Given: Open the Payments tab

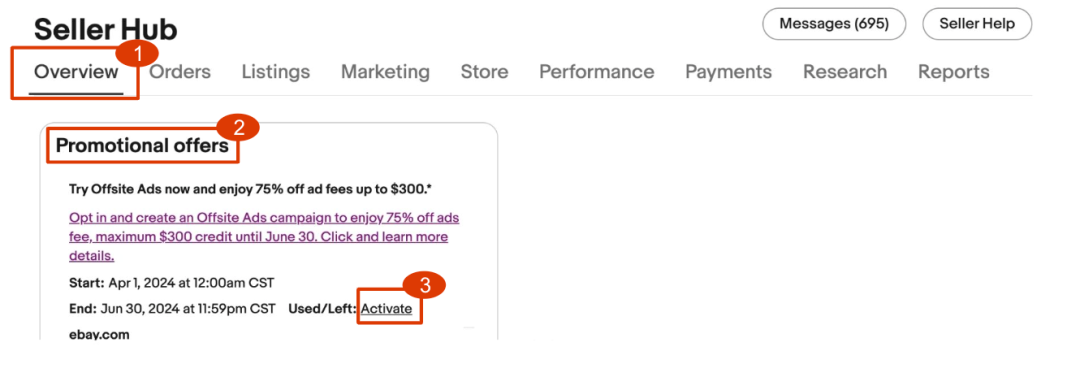Looking at the screenshot, I should (x=728, y=72).
